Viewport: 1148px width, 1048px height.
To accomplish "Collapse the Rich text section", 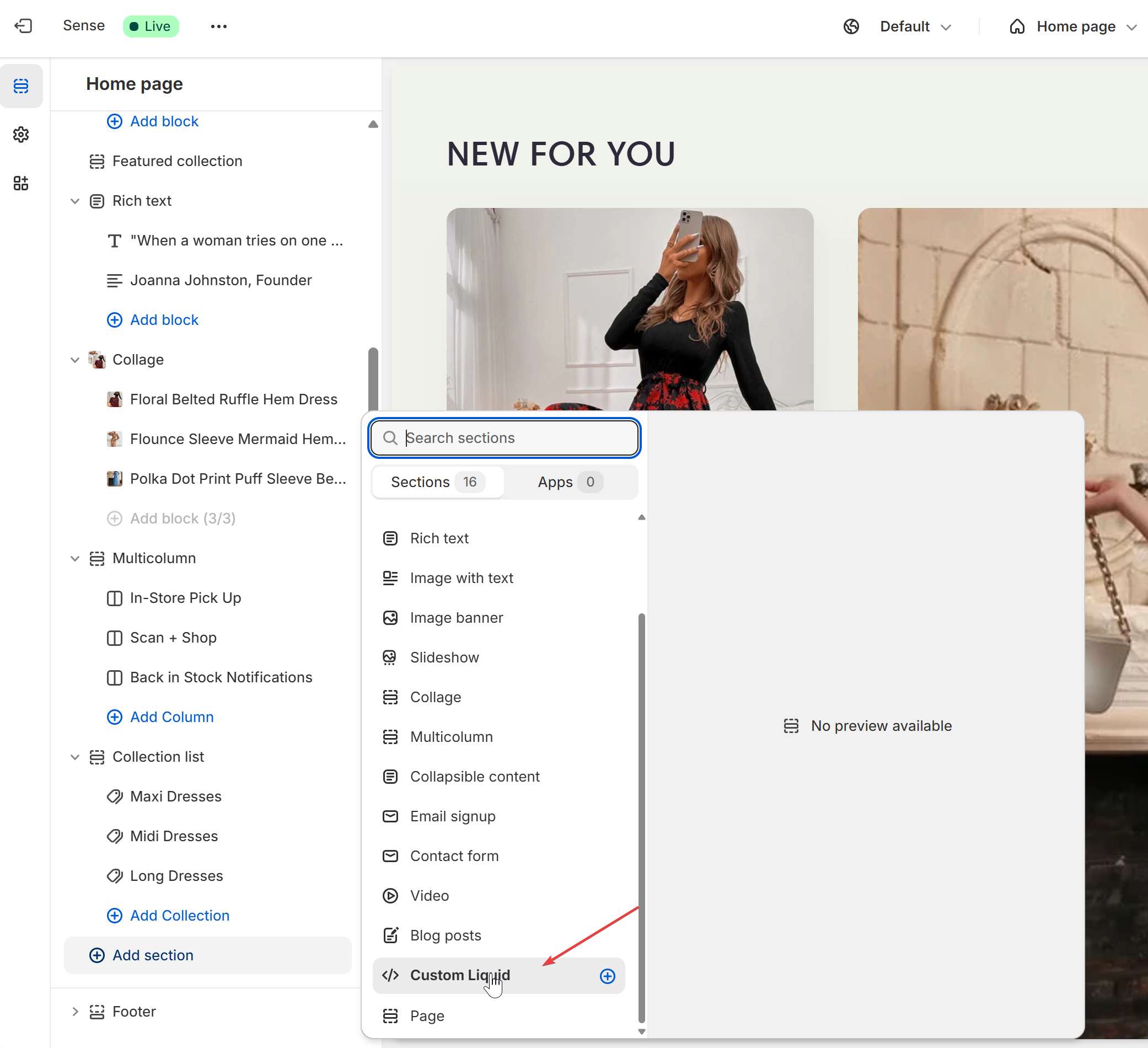I will (x=74, y=201).
